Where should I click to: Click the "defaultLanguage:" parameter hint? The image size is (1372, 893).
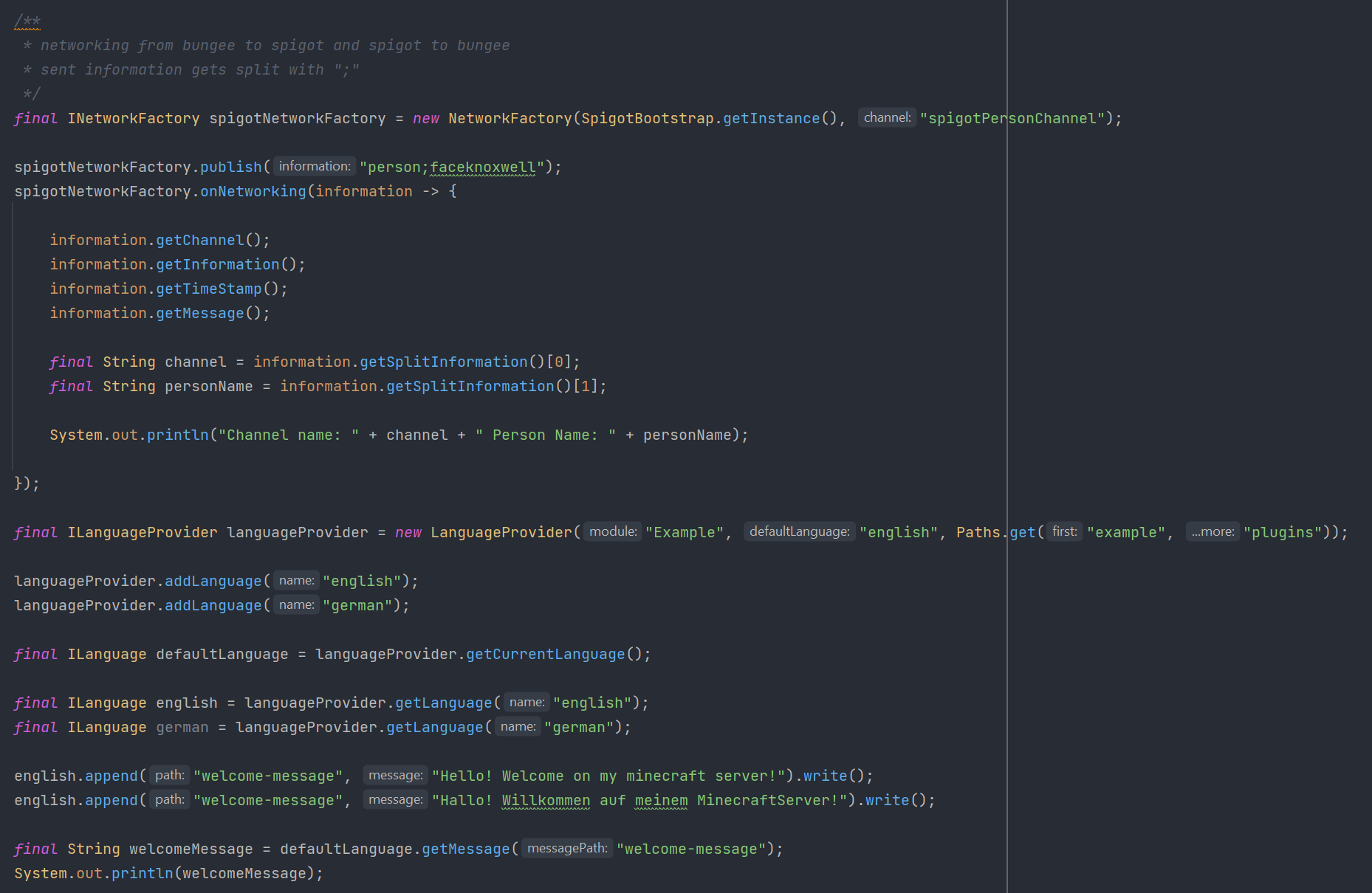(x=800, y=531)
